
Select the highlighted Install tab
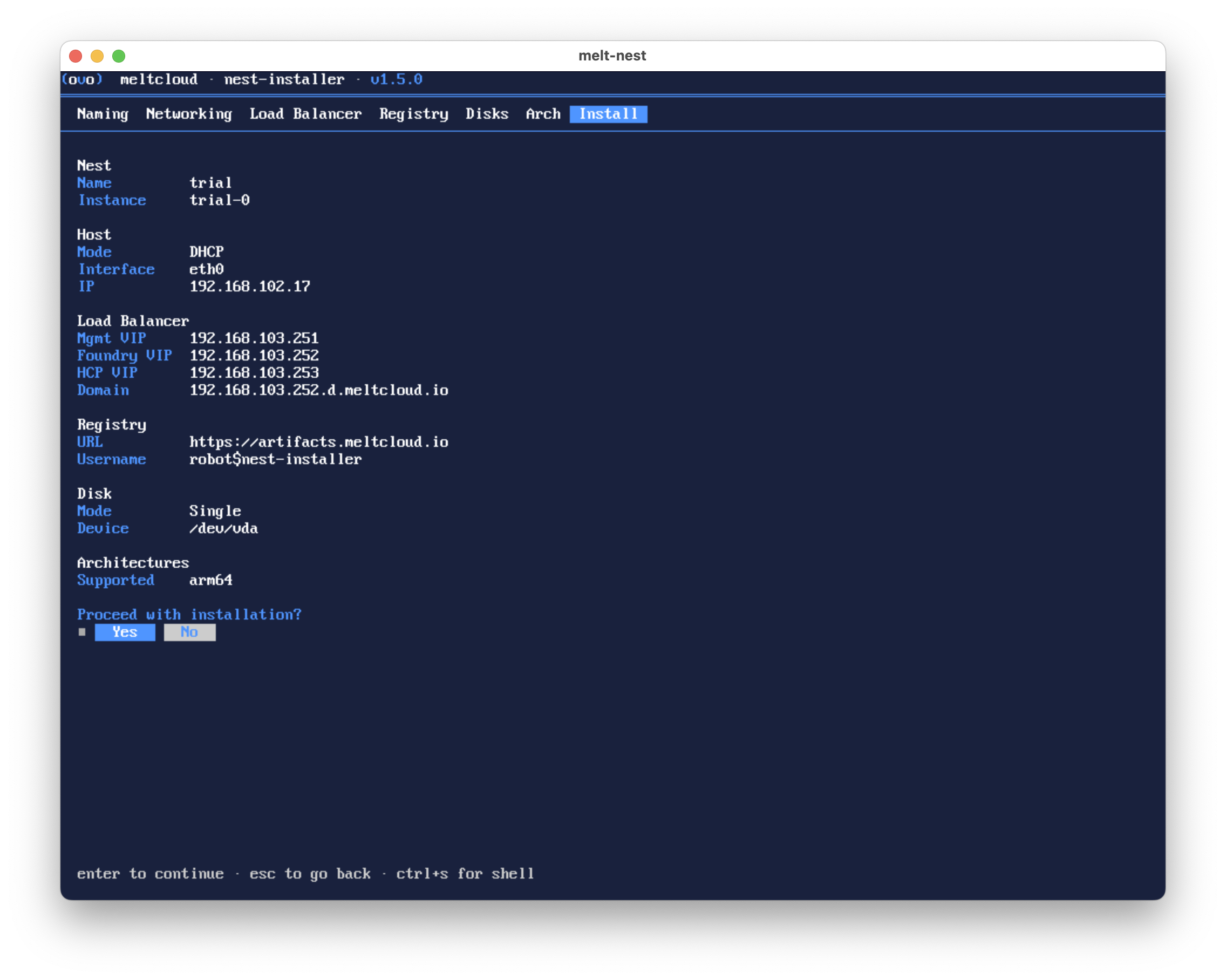[608, 114]
